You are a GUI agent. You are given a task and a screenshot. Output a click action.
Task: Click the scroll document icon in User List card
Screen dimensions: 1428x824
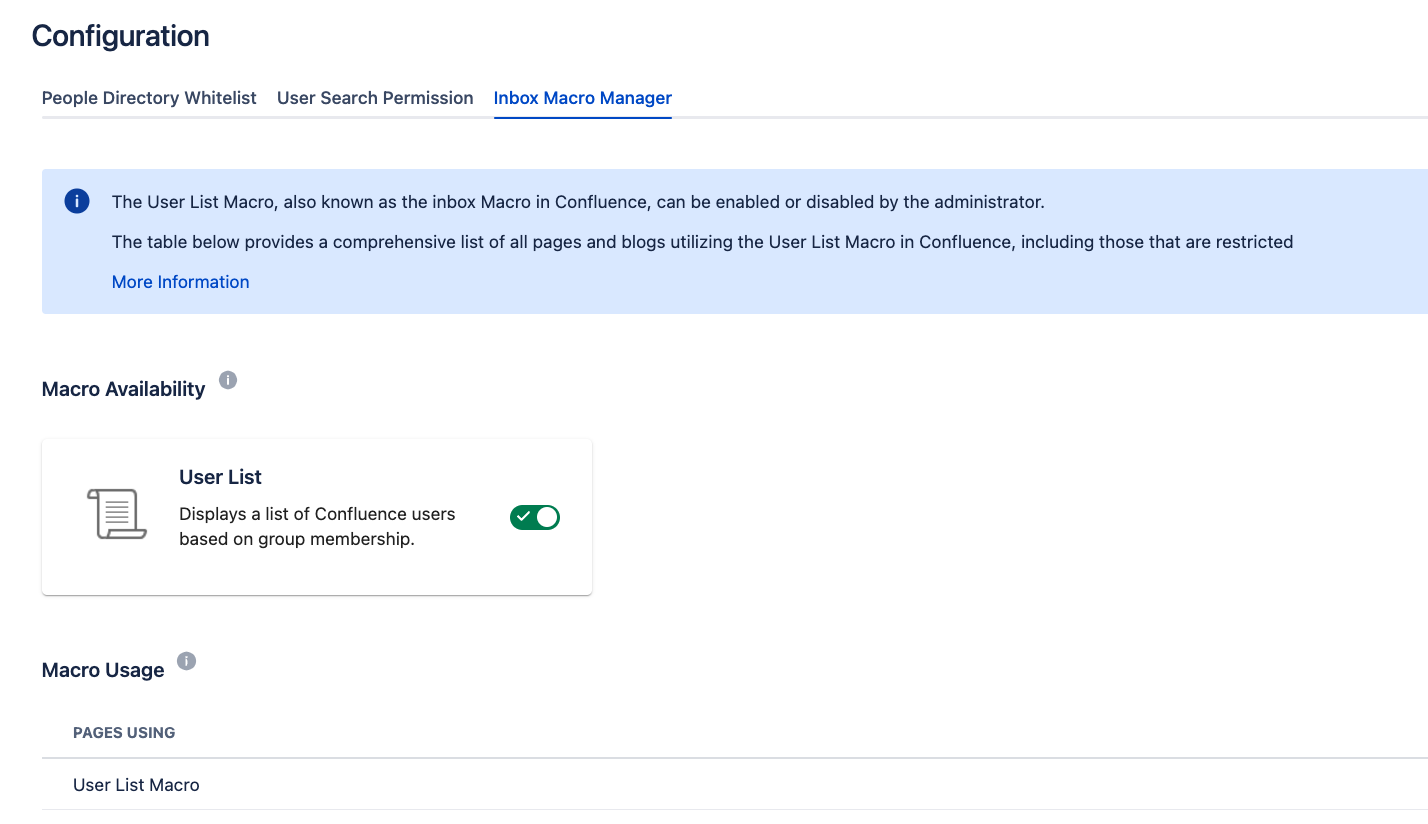[116, 515]
